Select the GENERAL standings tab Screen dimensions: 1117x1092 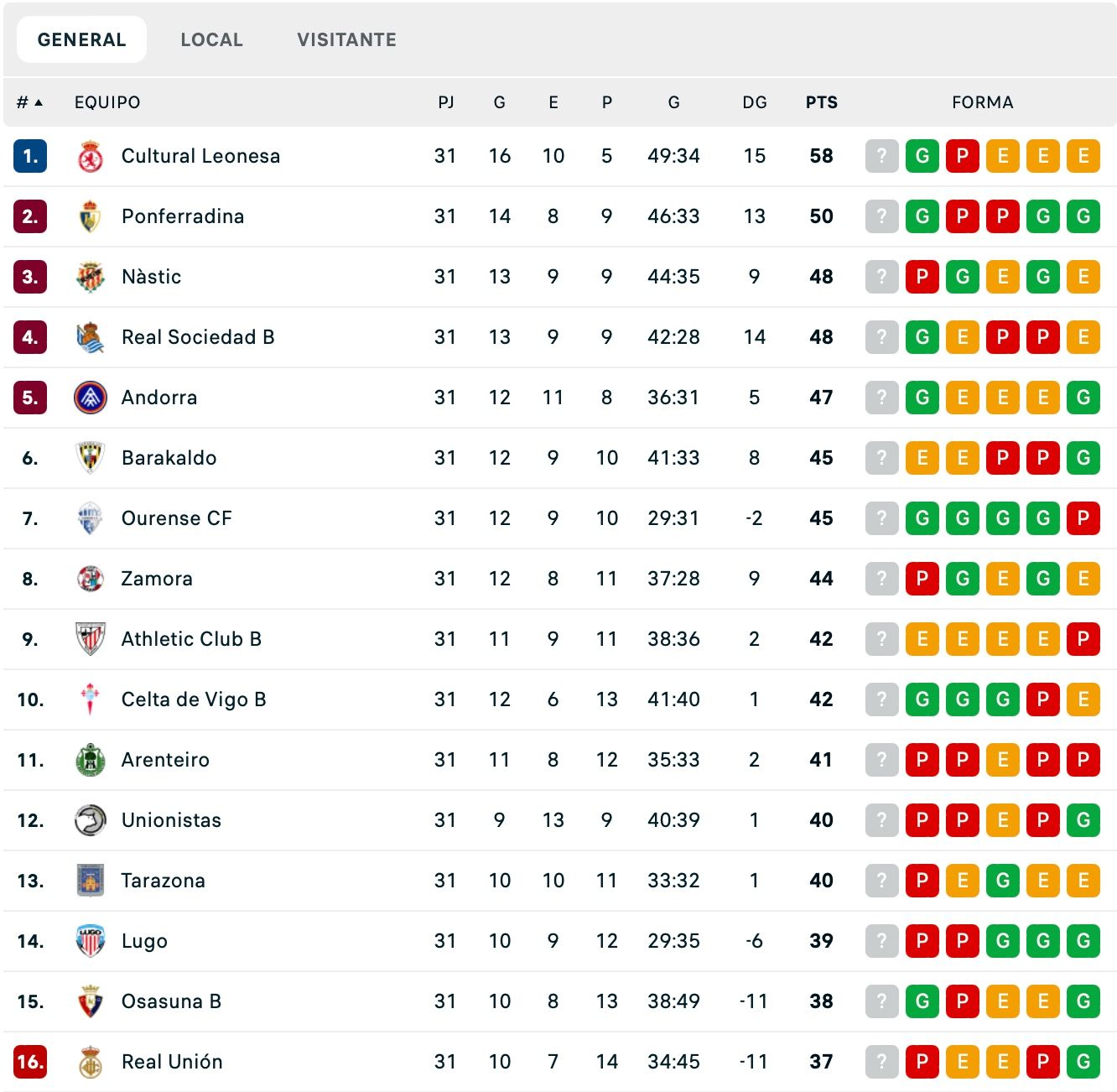81,39
